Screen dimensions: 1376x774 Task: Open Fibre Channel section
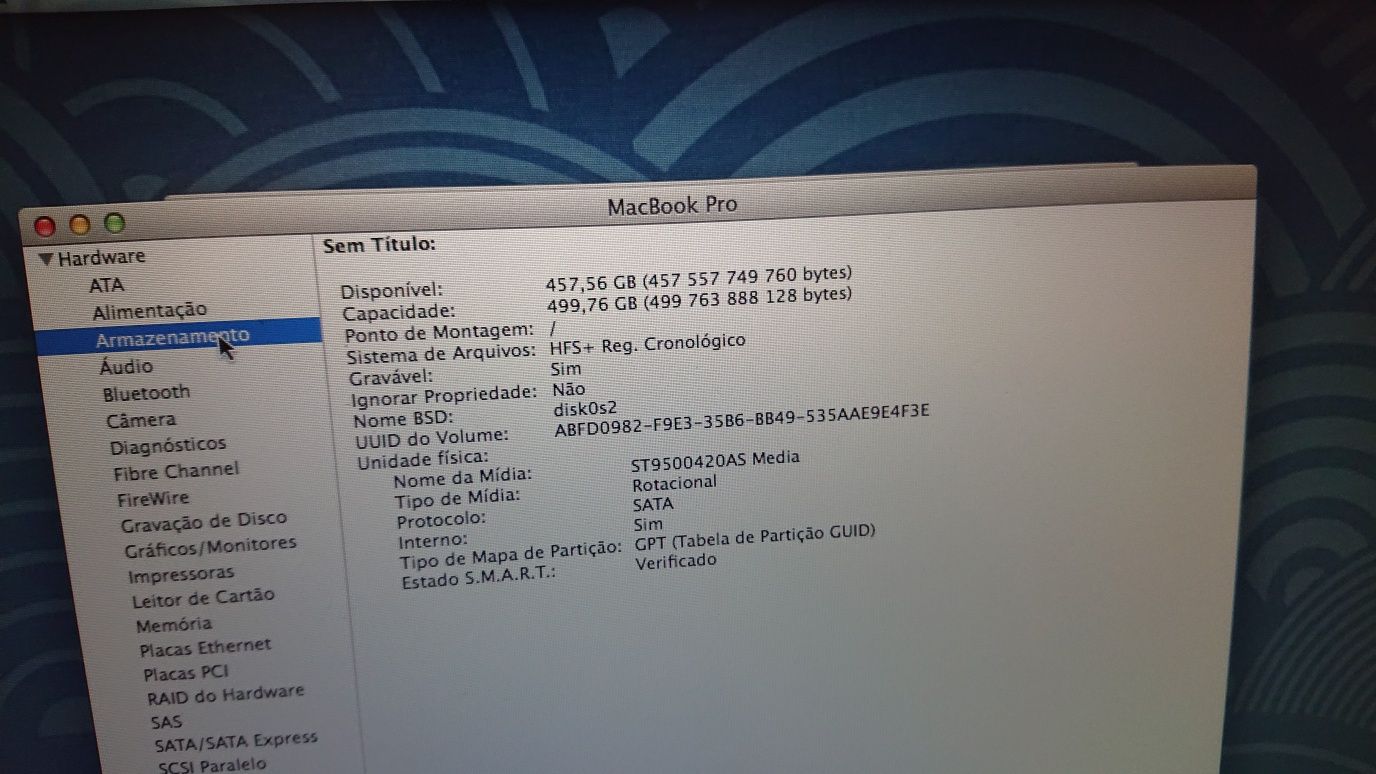click(176, 471)
